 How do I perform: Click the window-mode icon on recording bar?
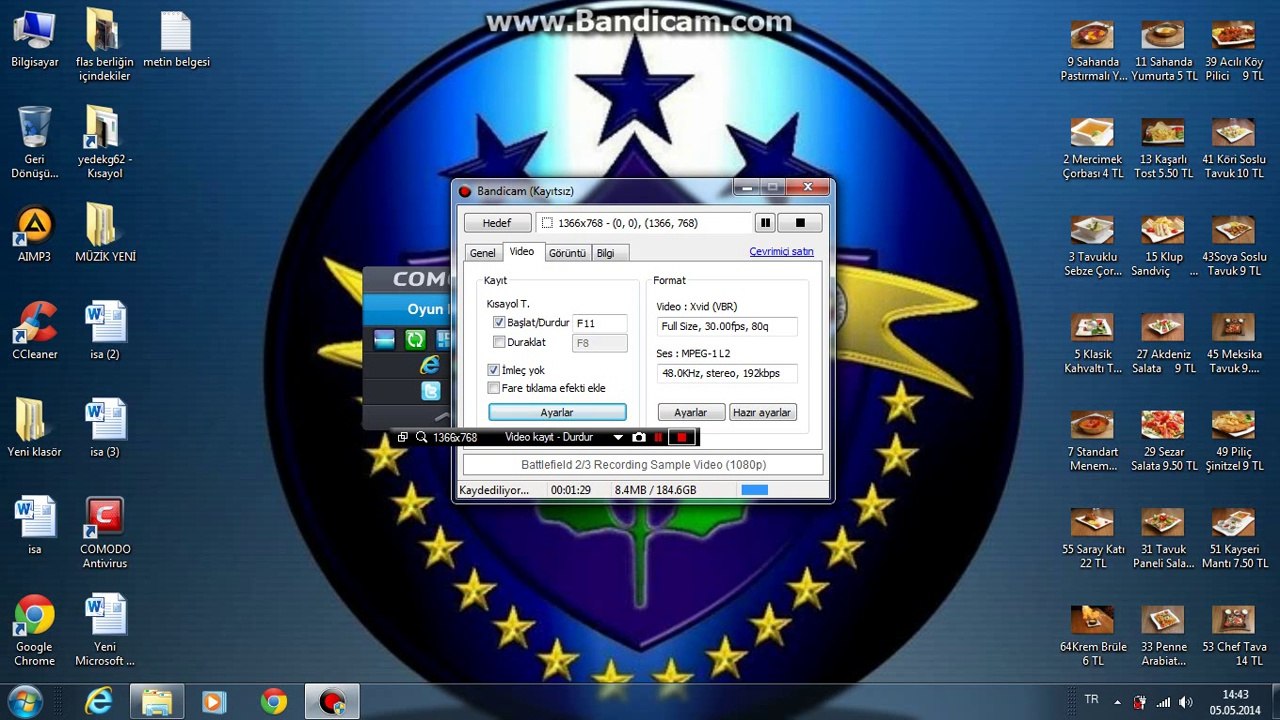402,437
